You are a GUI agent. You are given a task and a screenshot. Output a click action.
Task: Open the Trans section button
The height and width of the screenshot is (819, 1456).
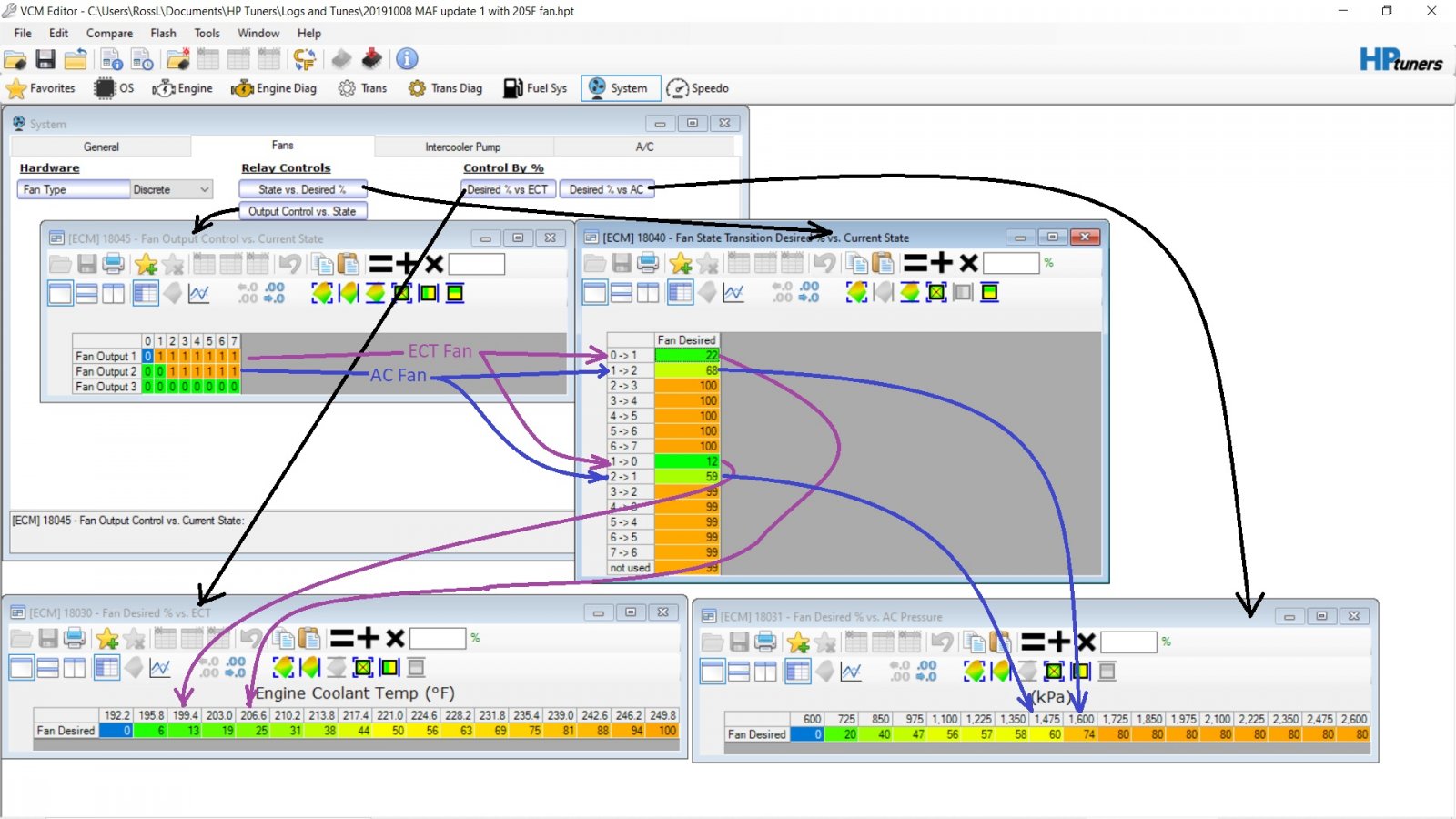tap(362, 88)
